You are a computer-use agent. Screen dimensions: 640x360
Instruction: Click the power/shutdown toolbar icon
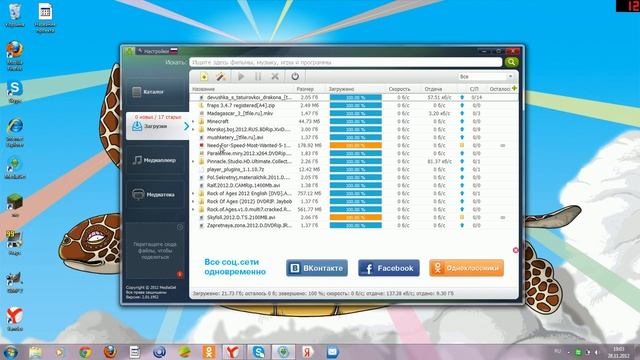[x=295, y=76]
